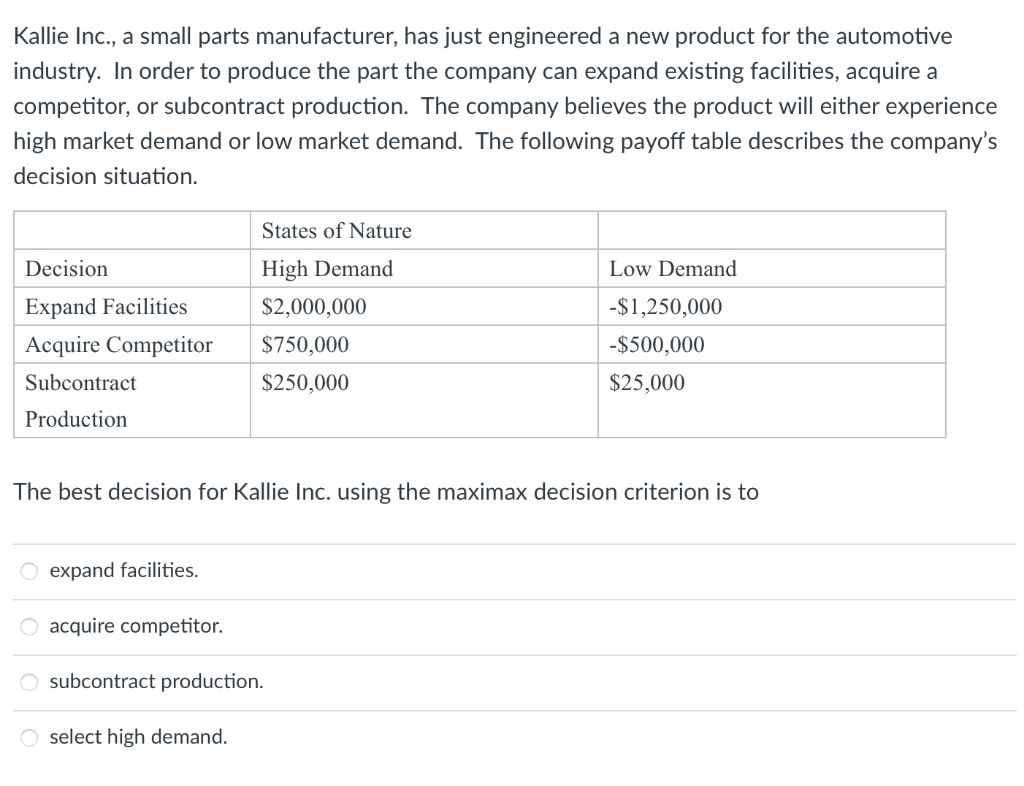The width and height of the screenshot is (1024, 786).
Task: Click the $2,000,000 payoff value cell
Action: click(315, 306)
